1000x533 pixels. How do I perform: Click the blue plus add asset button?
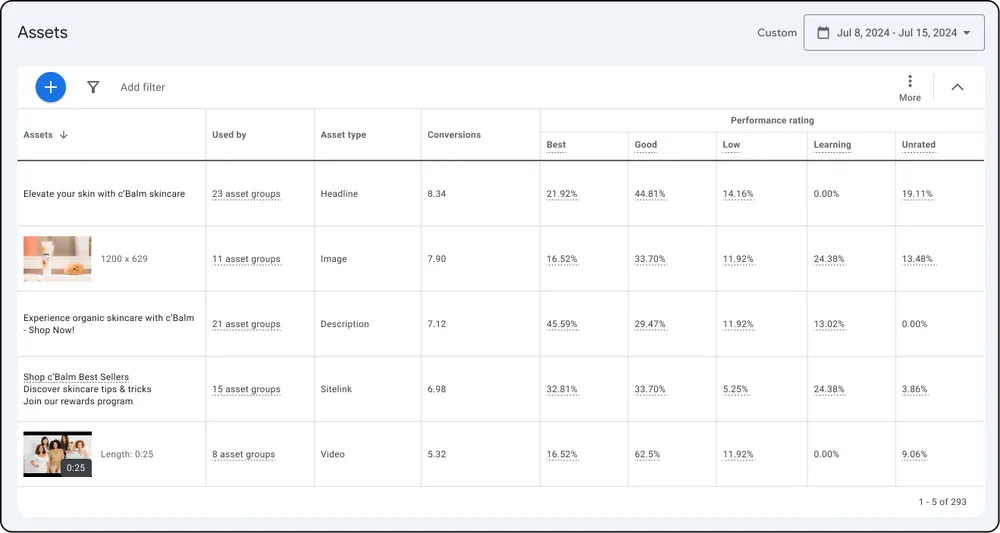tap(51, 87)
